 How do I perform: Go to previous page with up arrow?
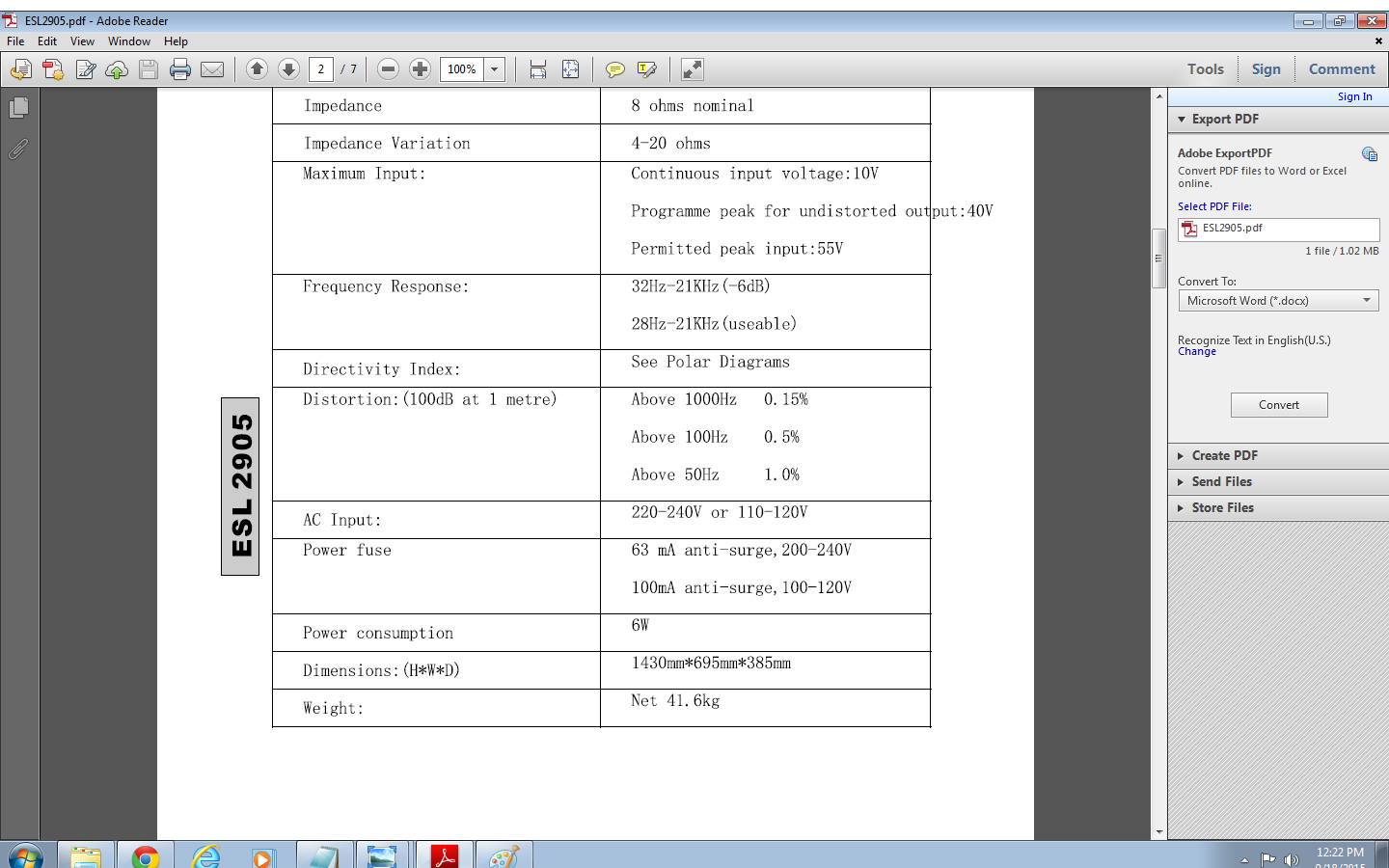point(257,68)
